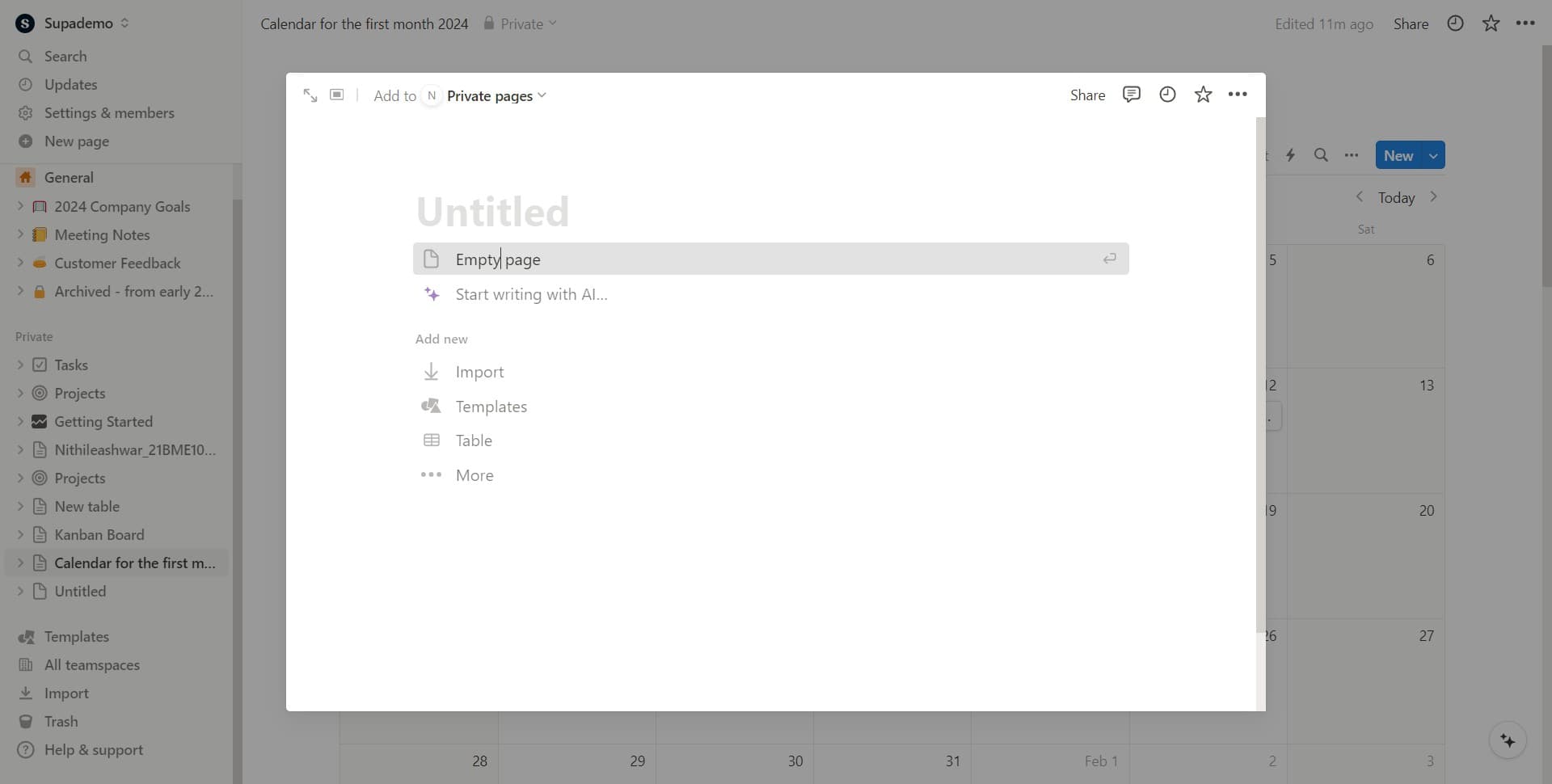View page history via clock icon

point(1167,95)
